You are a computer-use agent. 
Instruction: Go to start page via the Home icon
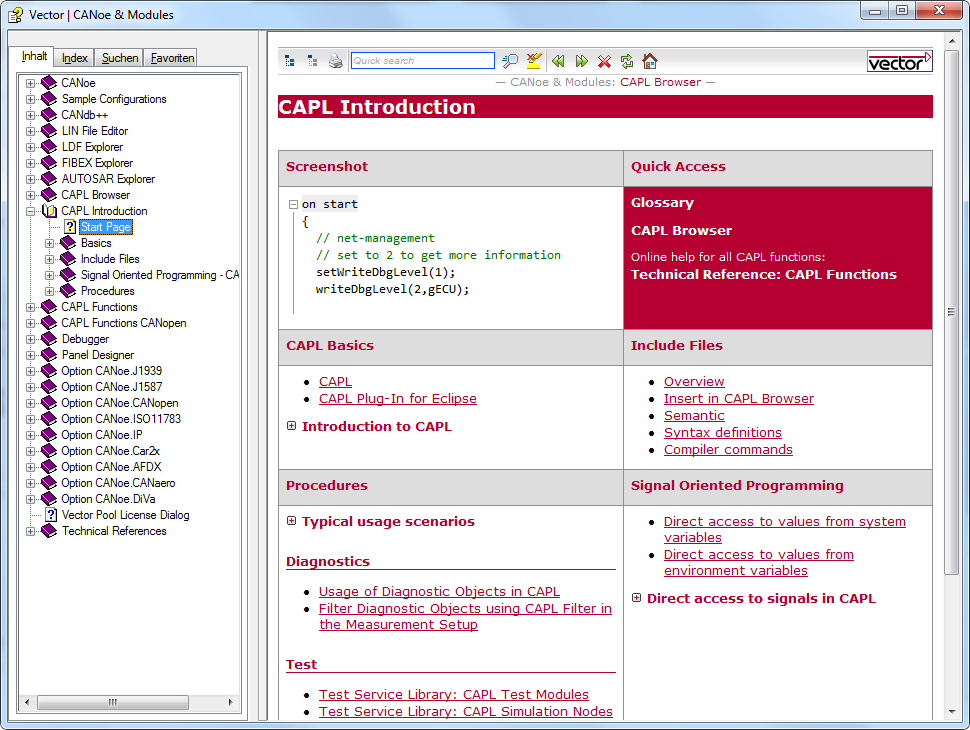[x=649, y=60]
